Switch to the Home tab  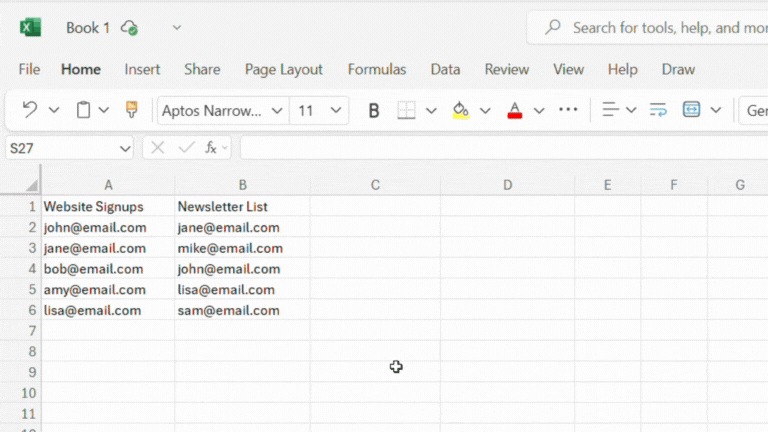click(x=81, y=70)
